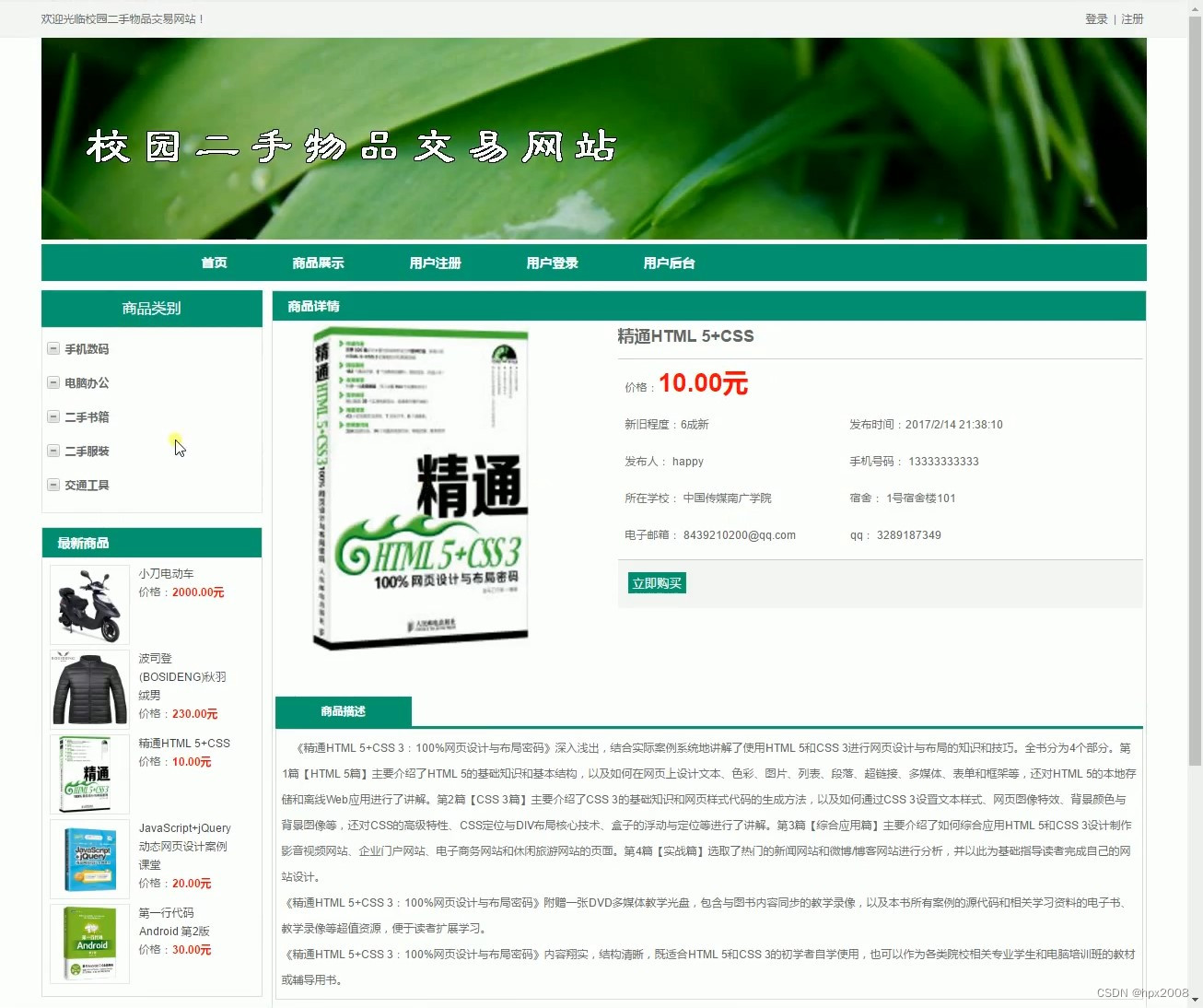1203x1008 pixels.
Task: Click the large 精通HTML5+CSS3 book cover image
Action: (x=421, y=490)
